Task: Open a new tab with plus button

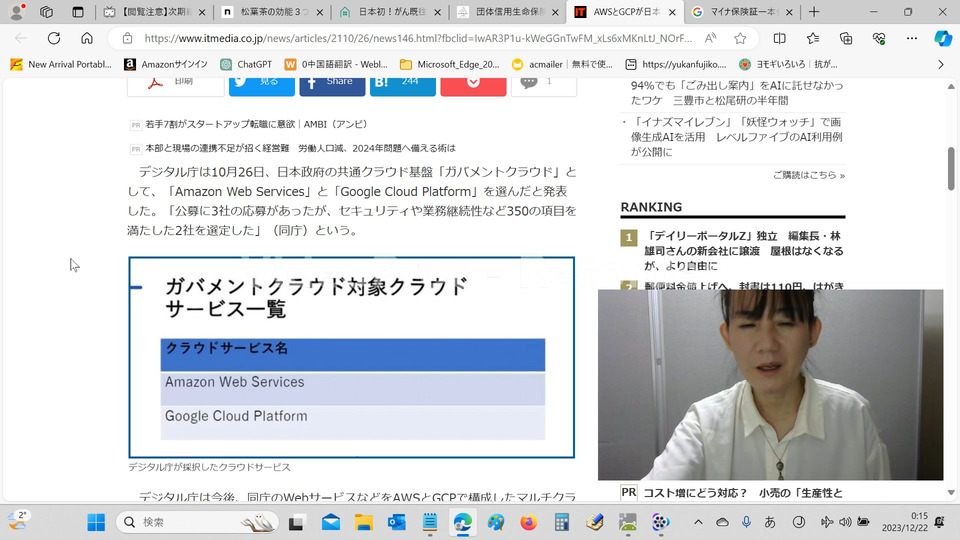Action: [x=814, y=12]
